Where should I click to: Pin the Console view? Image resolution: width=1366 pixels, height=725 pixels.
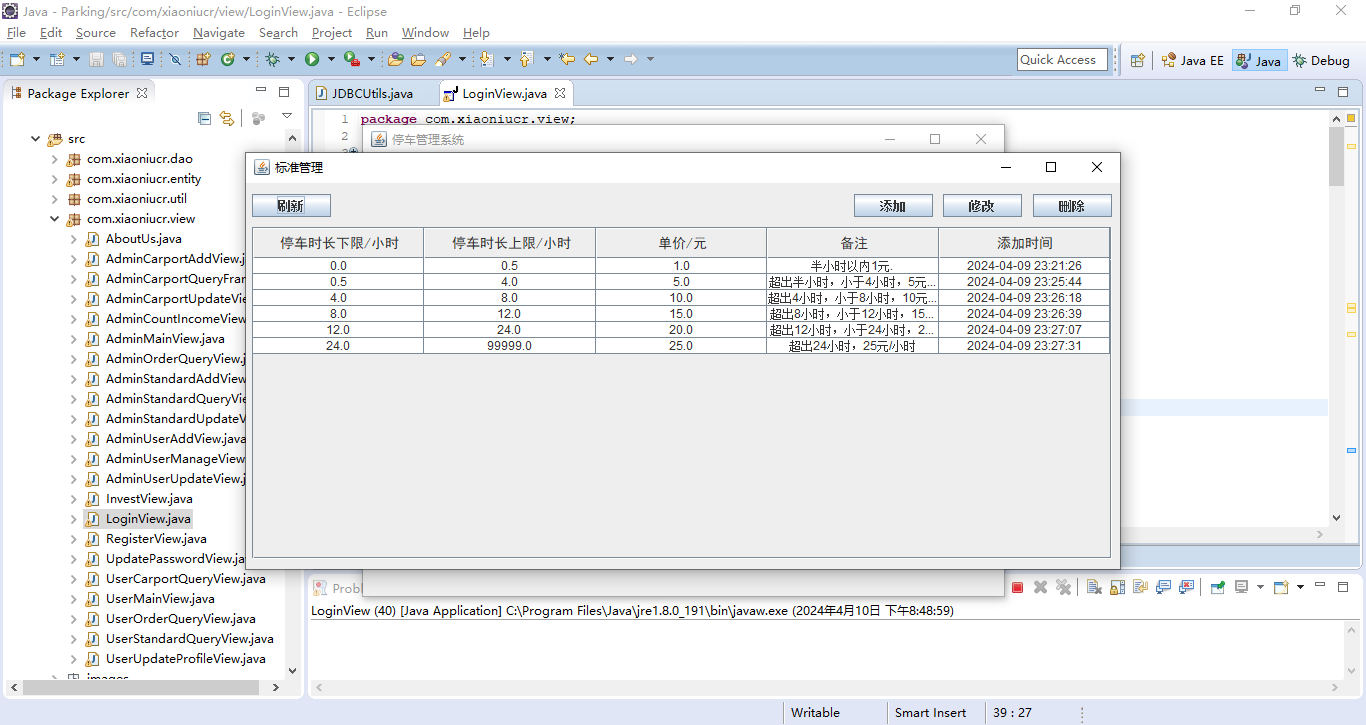(x=1217, y=587)
